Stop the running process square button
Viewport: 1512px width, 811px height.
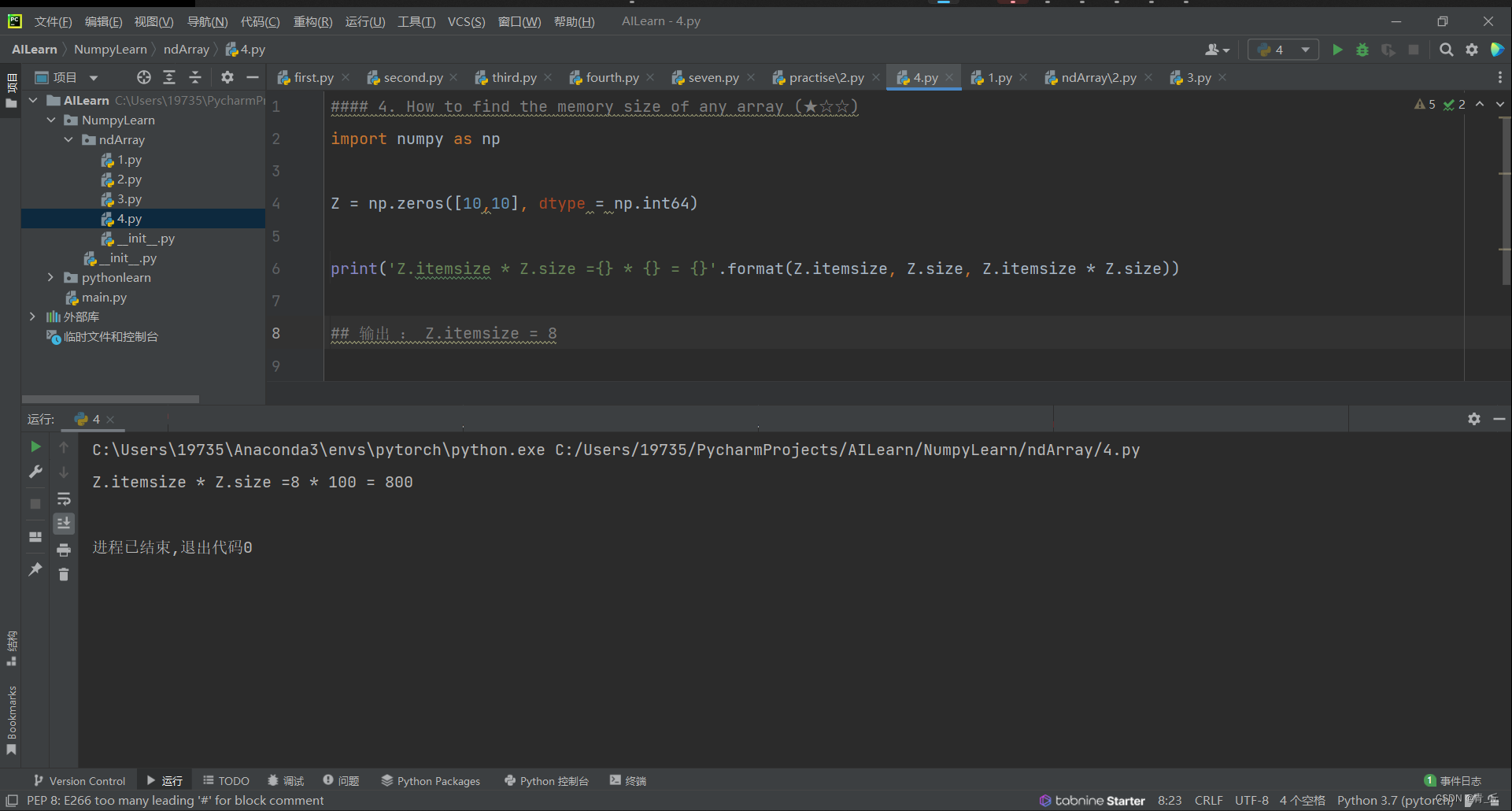(x=35, y=503)
